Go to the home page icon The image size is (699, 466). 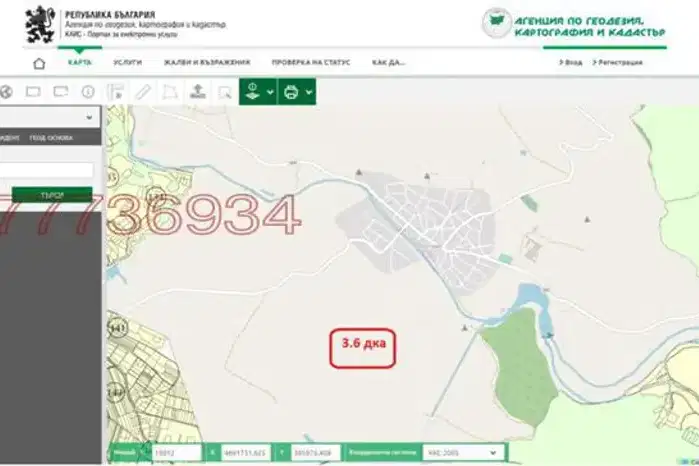click(x=39, y=63)
